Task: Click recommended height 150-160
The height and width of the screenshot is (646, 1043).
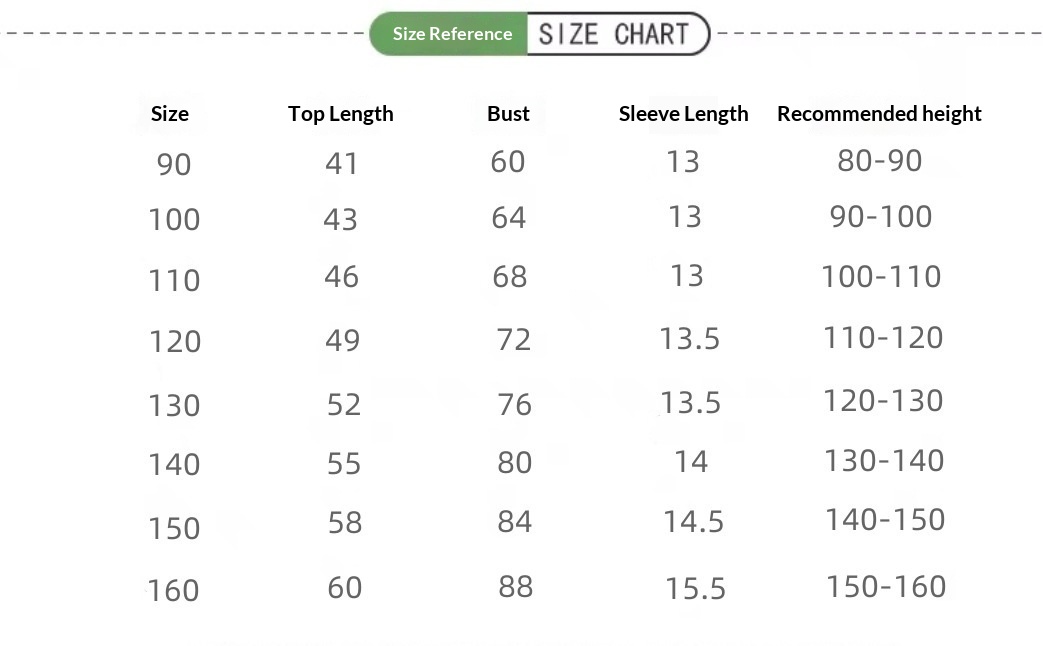Action: click(x=886, y=587)
